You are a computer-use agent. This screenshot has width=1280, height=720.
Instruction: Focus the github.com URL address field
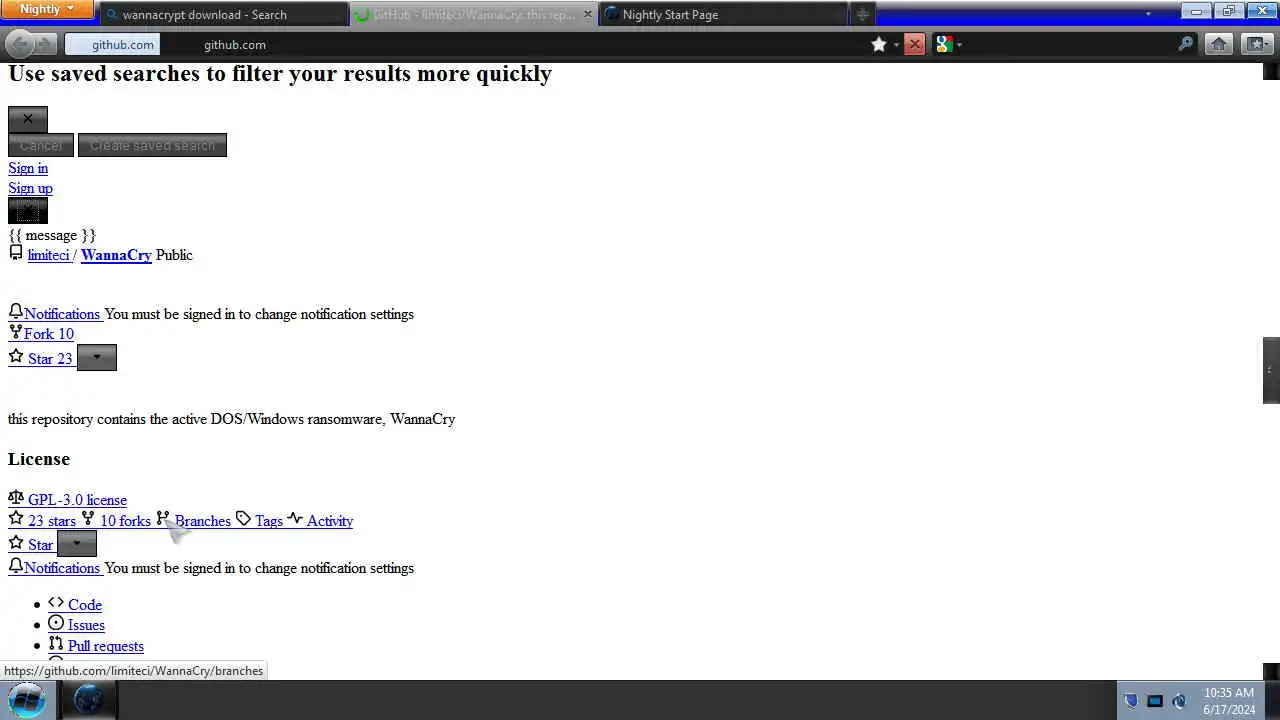point(510,45)
